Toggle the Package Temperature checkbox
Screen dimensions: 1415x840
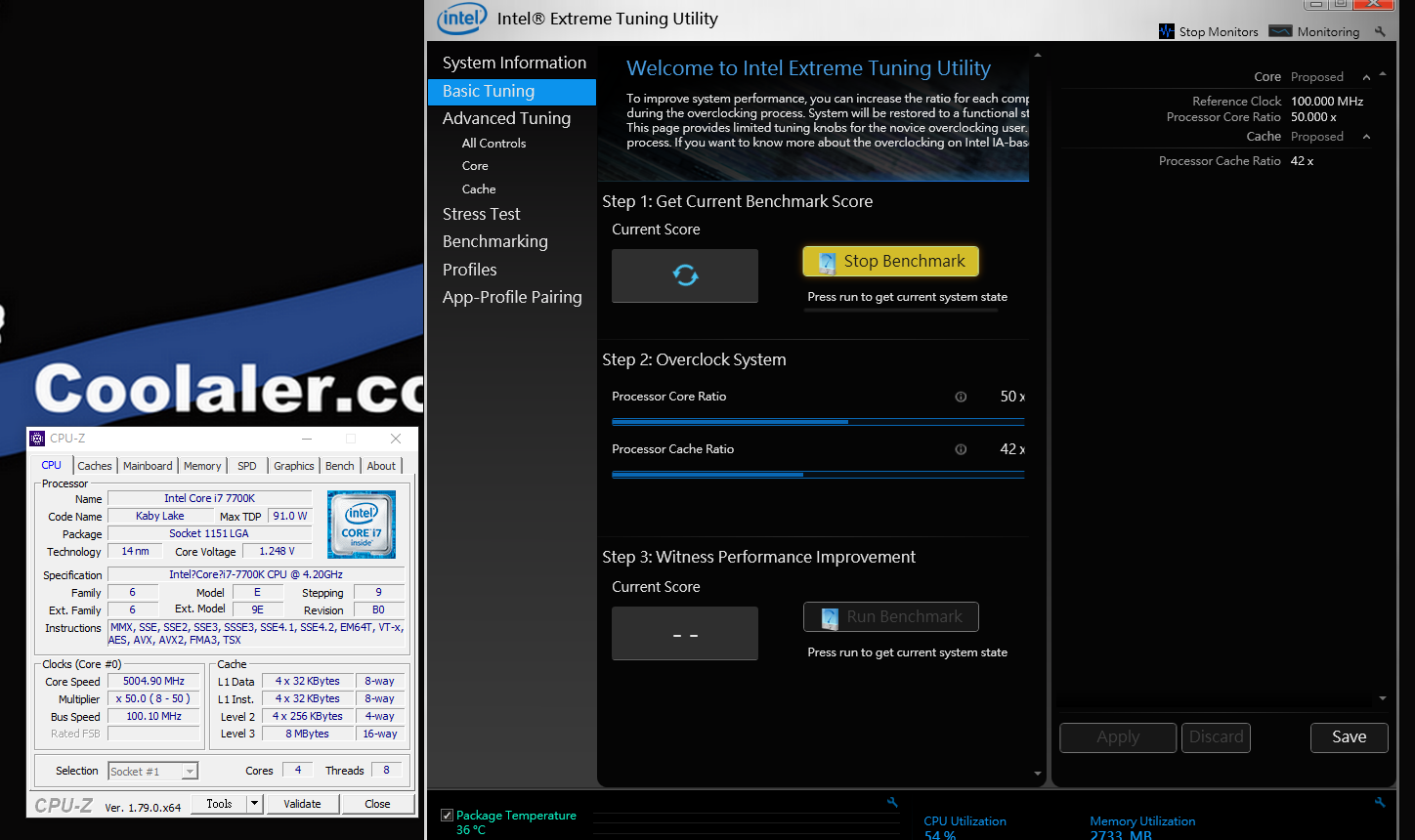[x=447, y=816]
